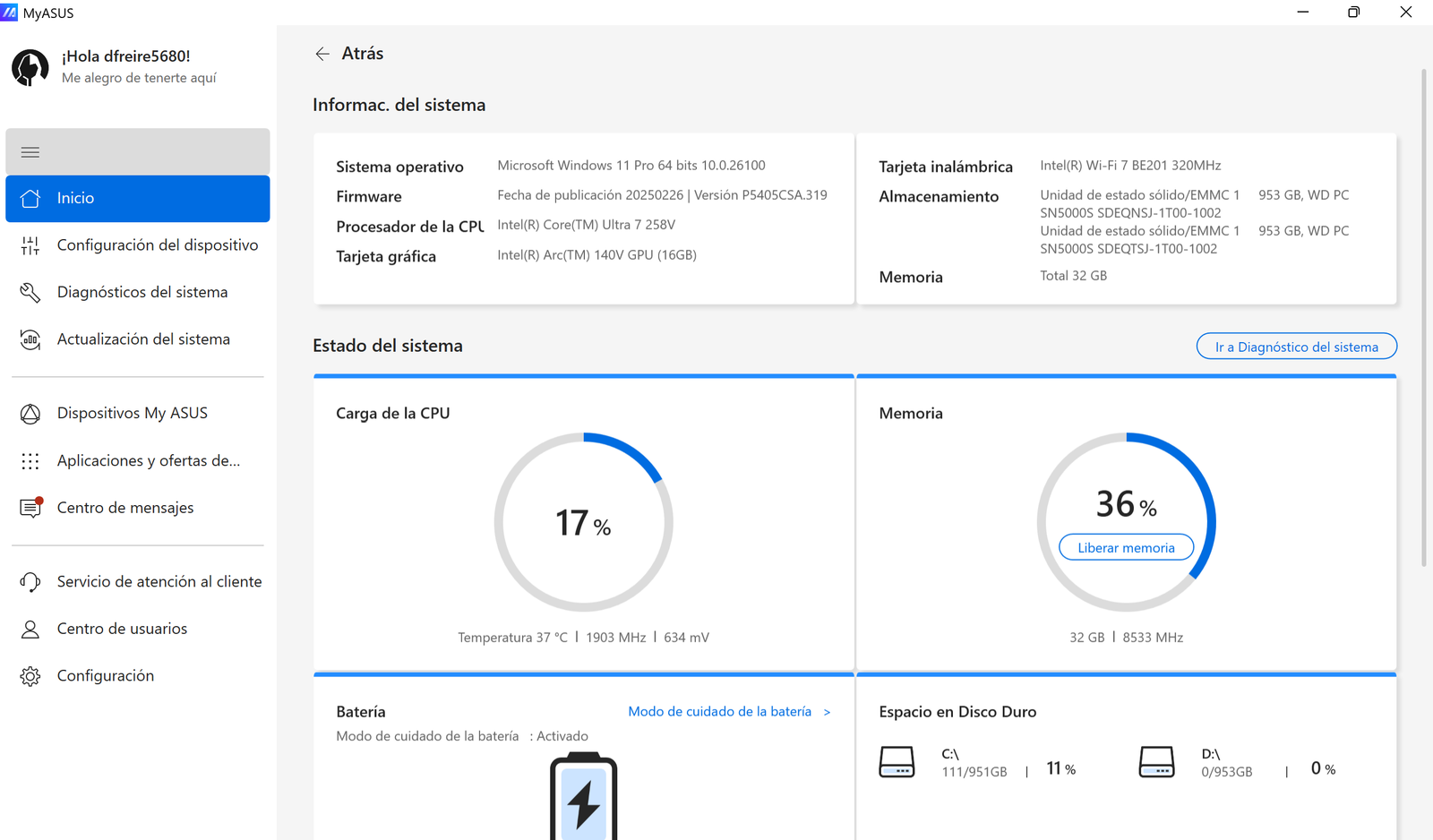Viewport: 1433px width, 840px height.
Task: Go back with the Atrás arrow
Action: tap(322, 55)
